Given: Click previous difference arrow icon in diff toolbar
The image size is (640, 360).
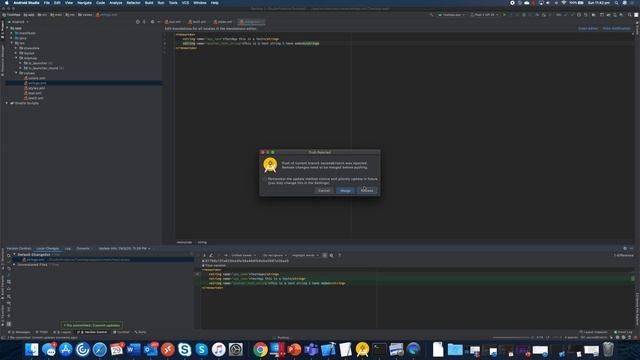Looking at the screenshot, I should point(198,256).
